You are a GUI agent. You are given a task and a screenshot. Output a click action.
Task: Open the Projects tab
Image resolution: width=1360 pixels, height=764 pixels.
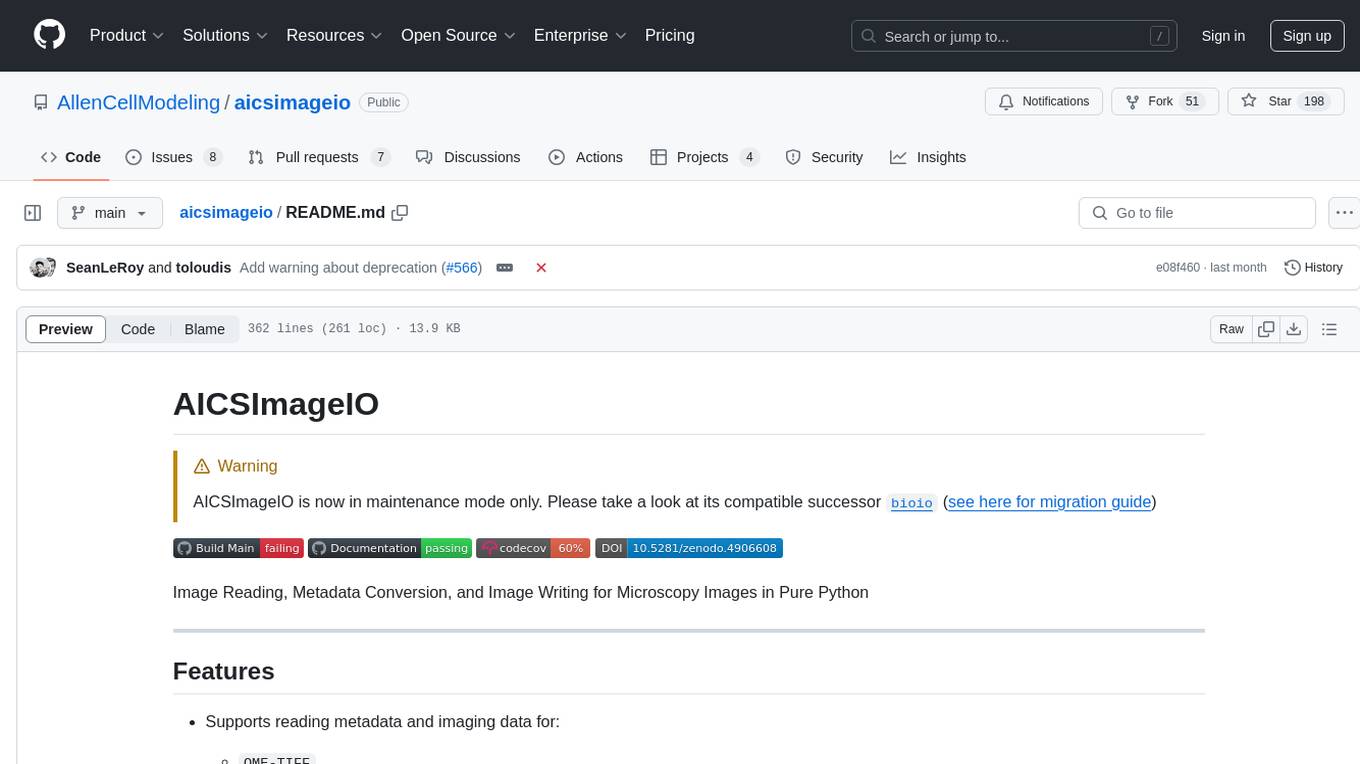(705, 157)
